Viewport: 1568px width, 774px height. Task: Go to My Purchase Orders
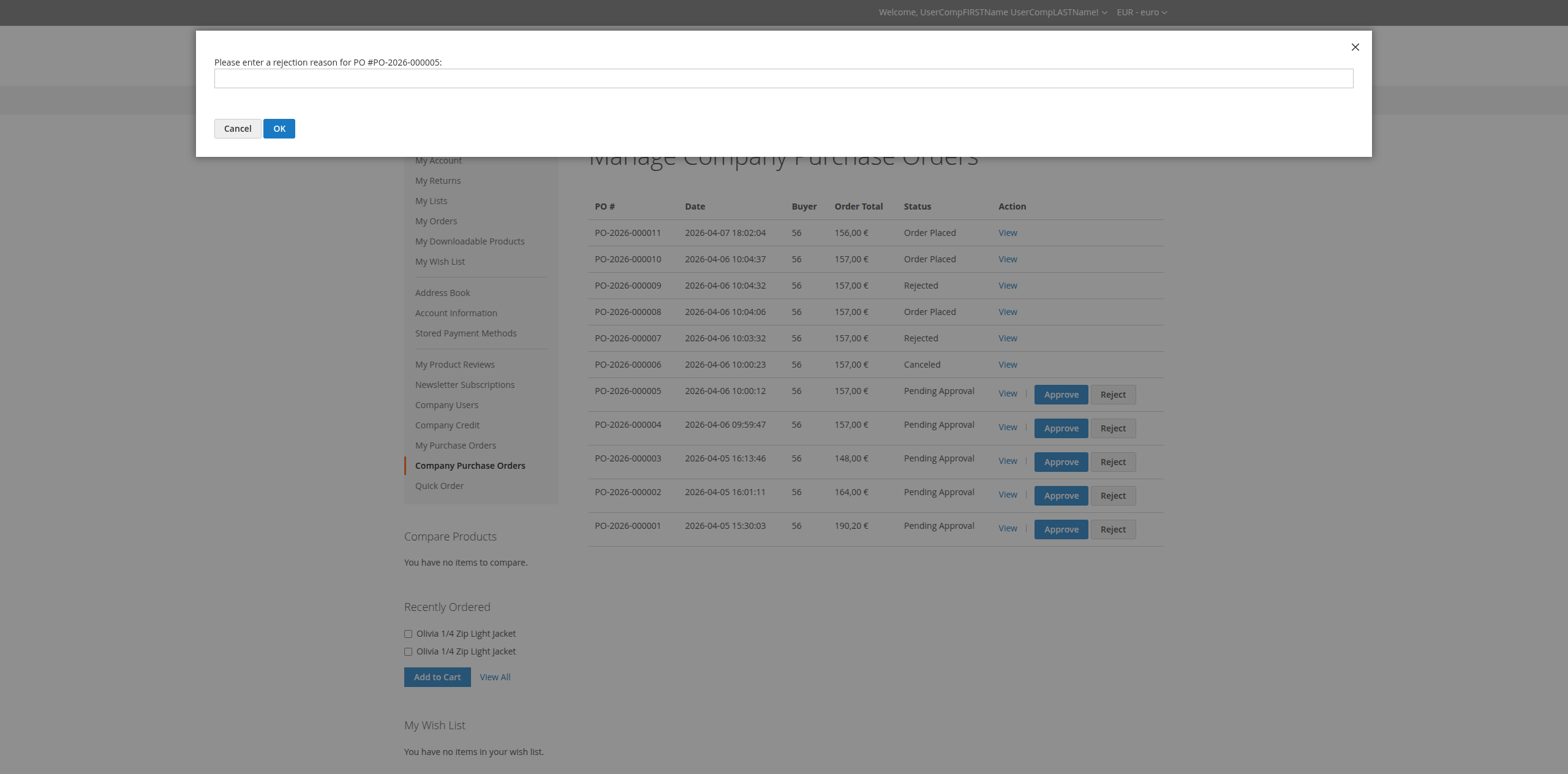[x=455, y=446]
